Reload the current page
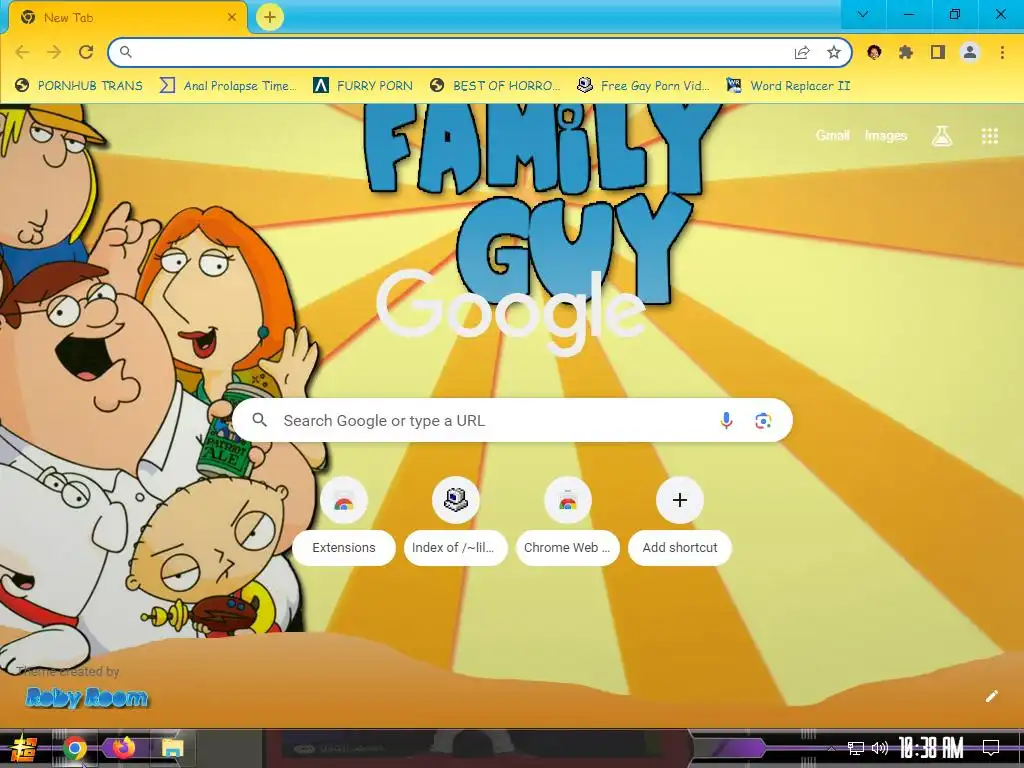The width and height of the screenshot is (1024, 768). point(86,52)
